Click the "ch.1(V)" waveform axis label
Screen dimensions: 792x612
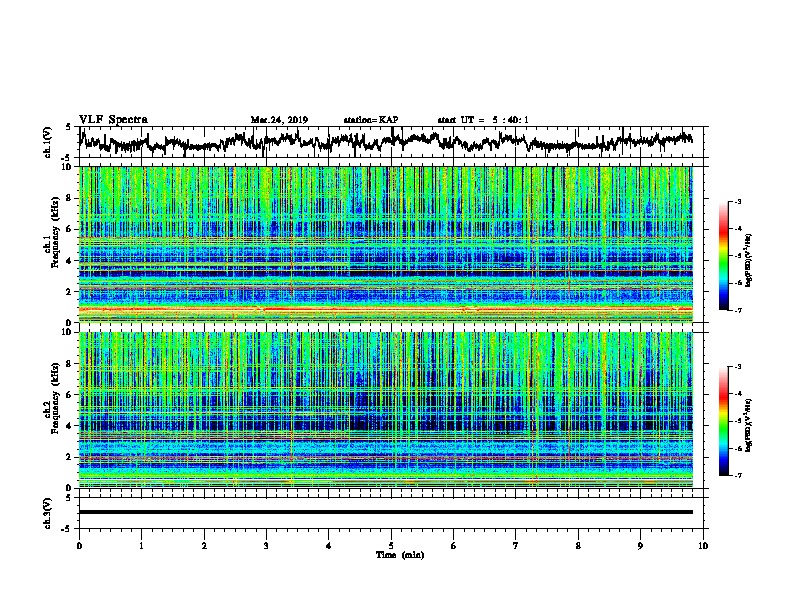(47, 142)
